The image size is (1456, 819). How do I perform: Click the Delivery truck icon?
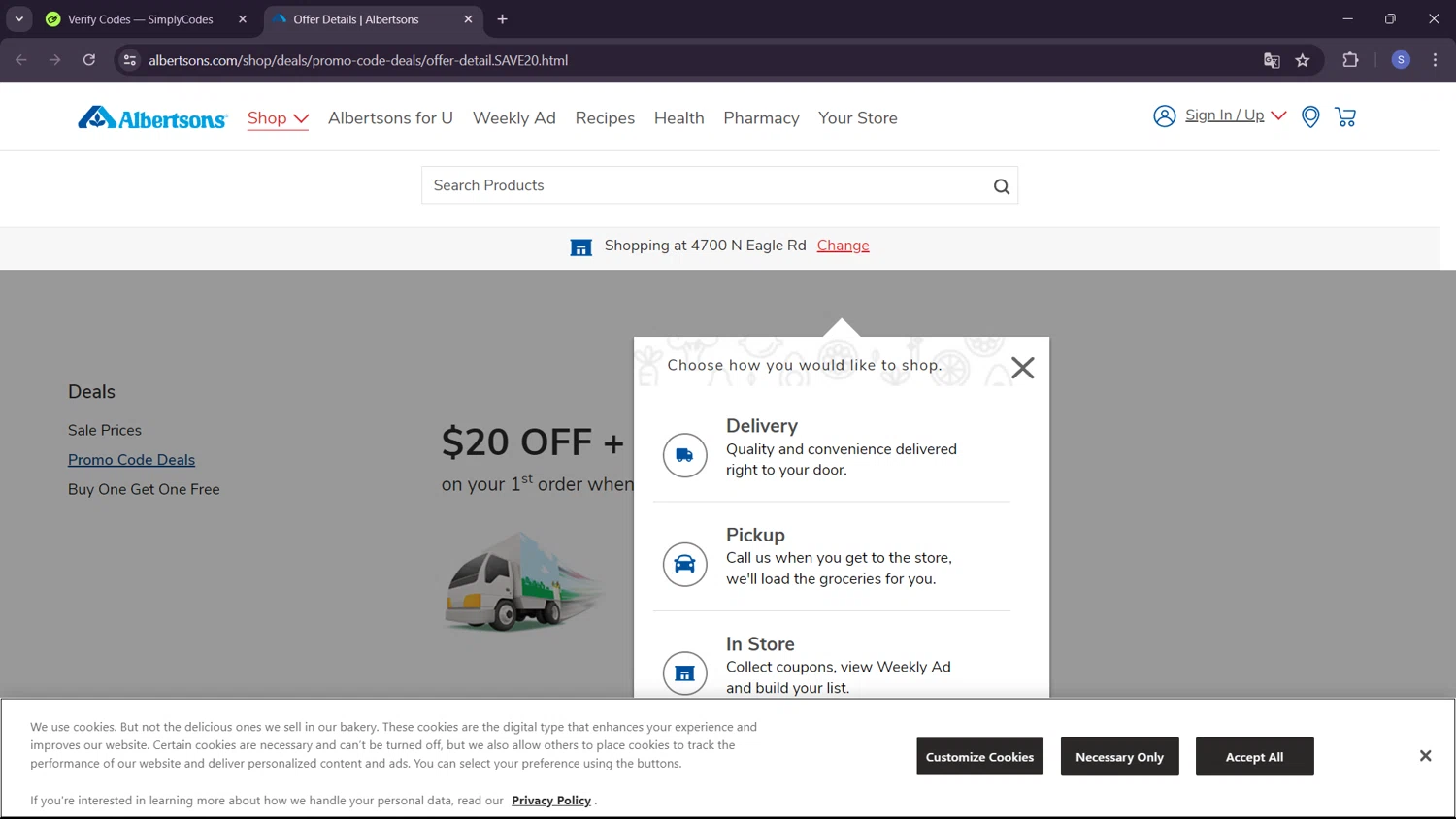(x=684, y=455)
